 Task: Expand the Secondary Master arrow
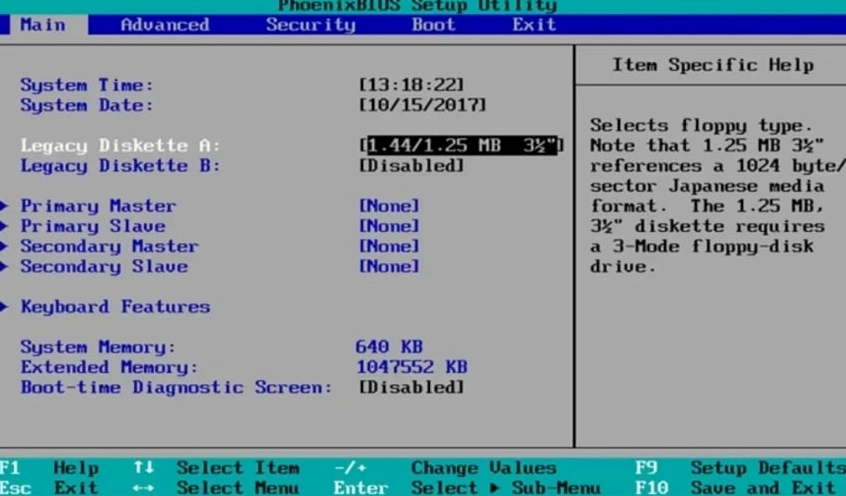4,246
